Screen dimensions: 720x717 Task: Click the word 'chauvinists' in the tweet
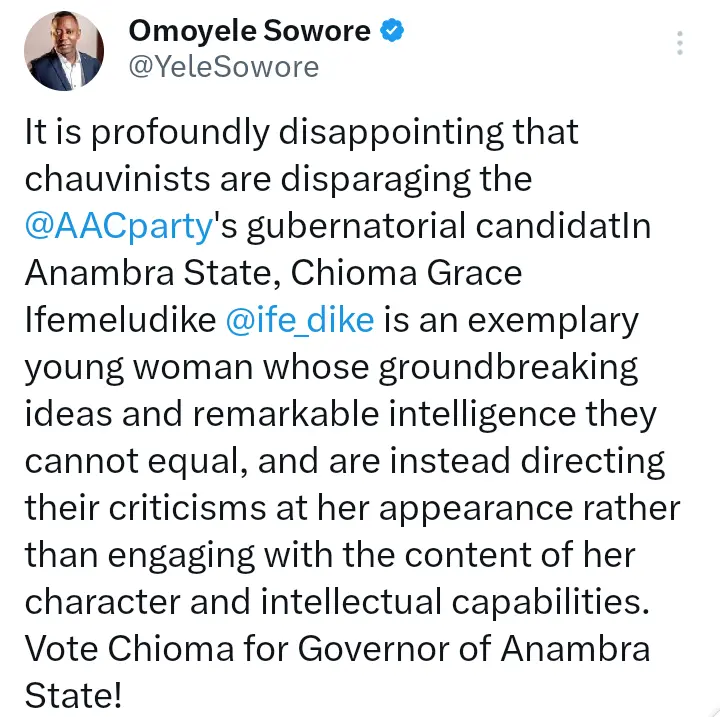126,179
